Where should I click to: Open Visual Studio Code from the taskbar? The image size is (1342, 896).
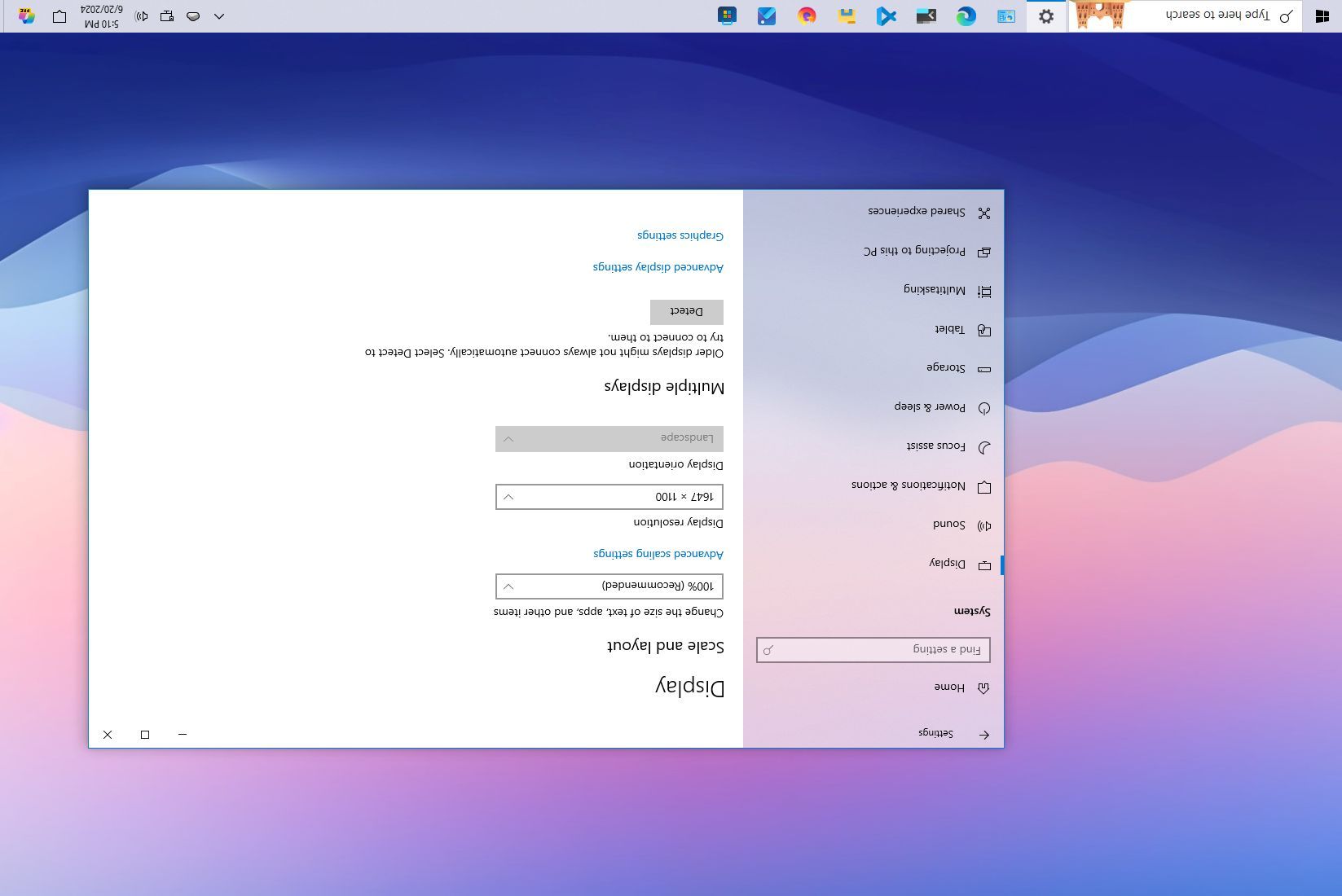click(887, 15)
